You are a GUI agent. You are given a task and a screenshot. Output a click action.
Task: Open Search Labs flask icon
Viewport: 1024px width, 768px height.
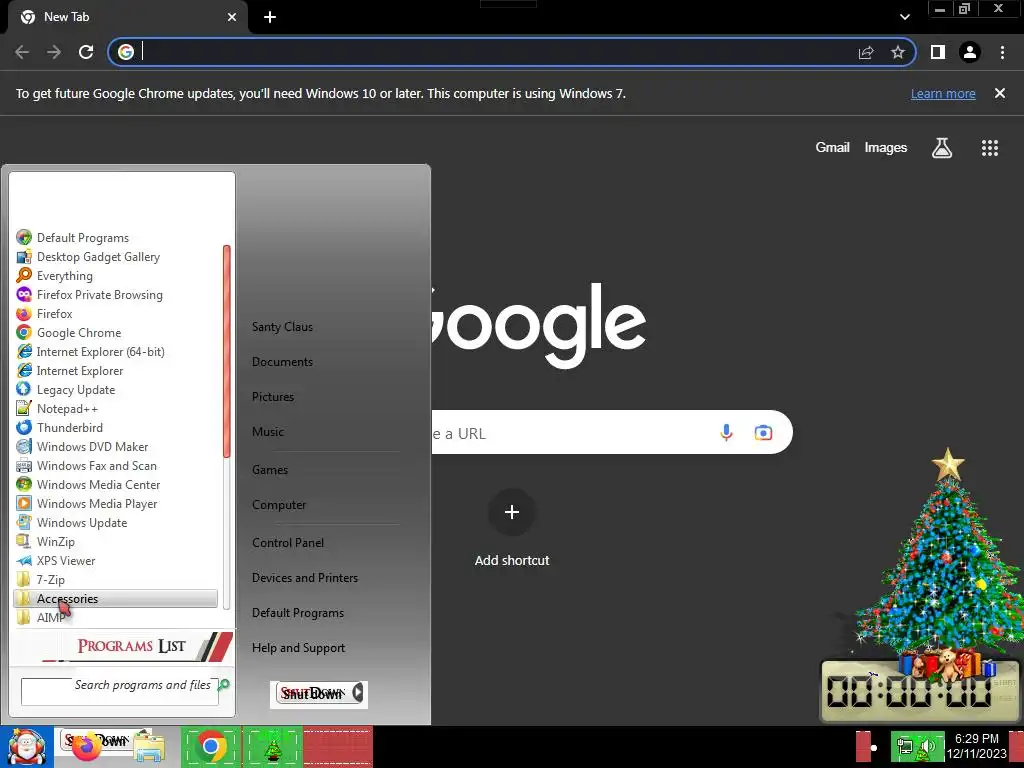point(942,148)
